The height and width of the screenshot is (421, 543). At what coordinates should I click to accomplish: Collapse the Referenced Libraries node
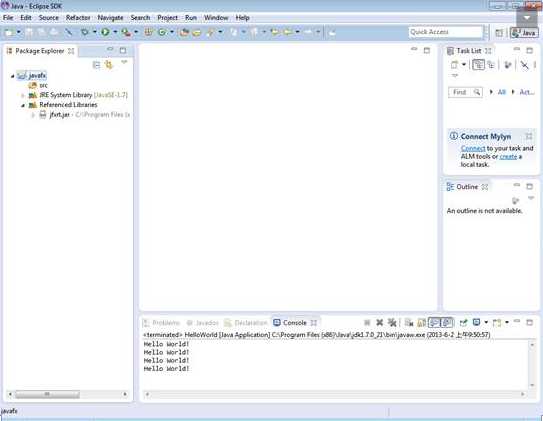tap(23, 105)
